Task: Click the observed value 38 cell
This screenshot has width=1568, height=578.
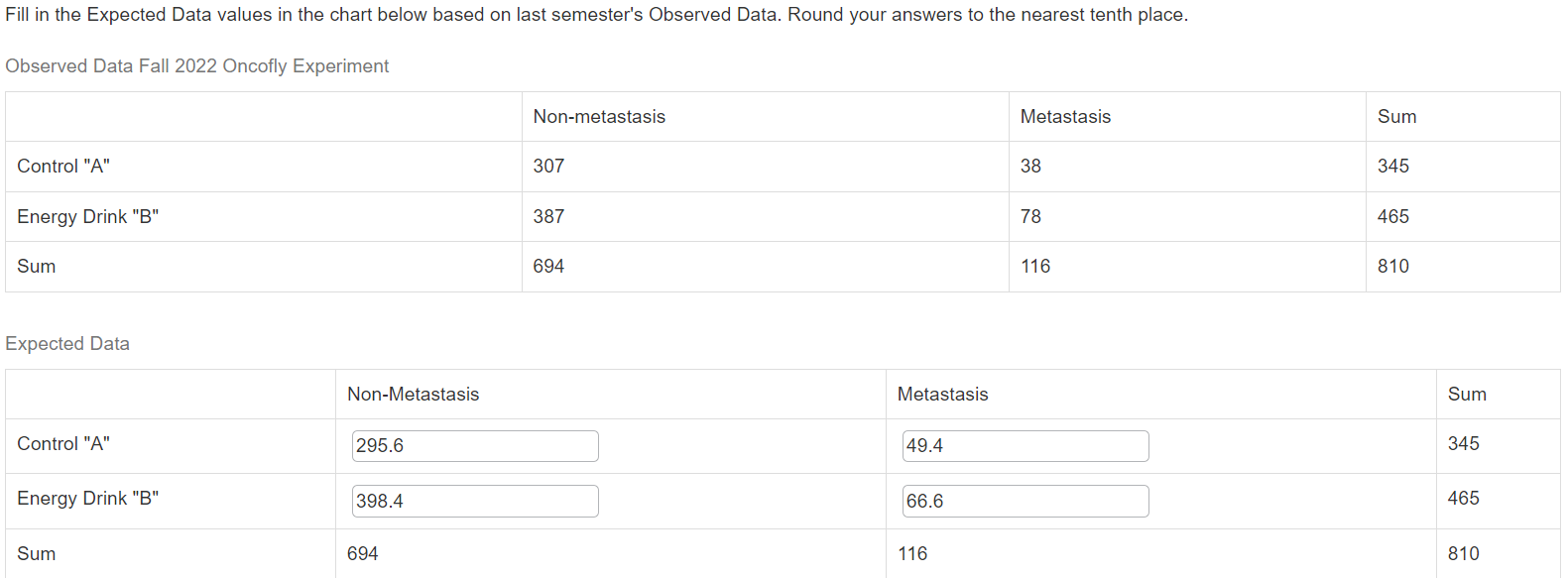Action: pyautogui.click(x=1187, y=167)
